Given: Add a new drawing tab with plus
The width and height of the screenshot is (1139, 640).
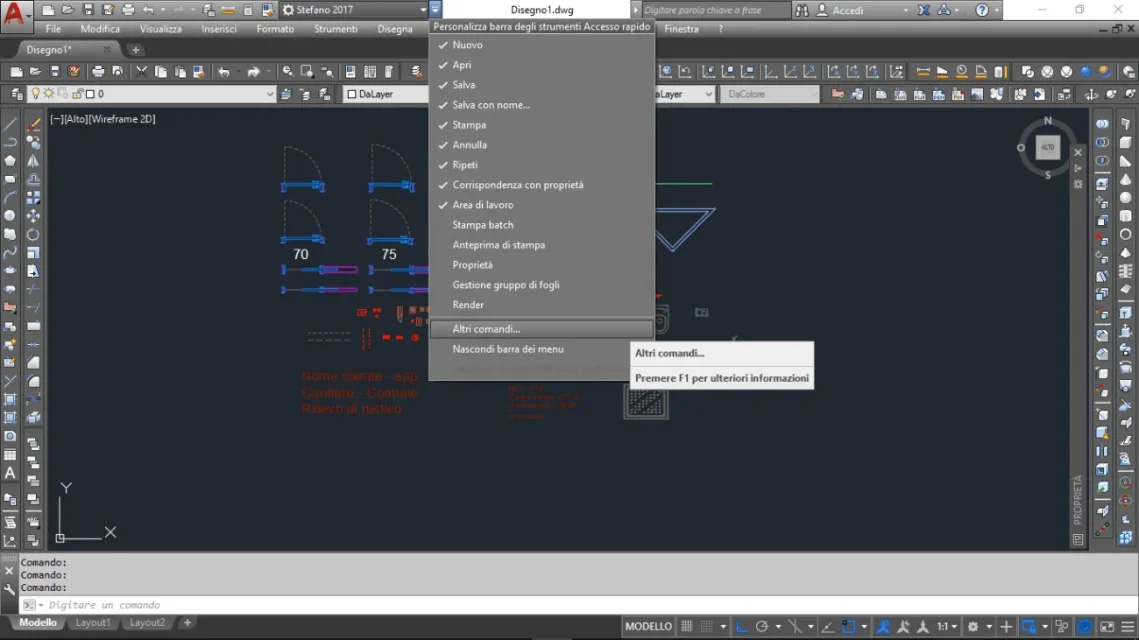Looking at the screenshot, I should tap(135, 49).
